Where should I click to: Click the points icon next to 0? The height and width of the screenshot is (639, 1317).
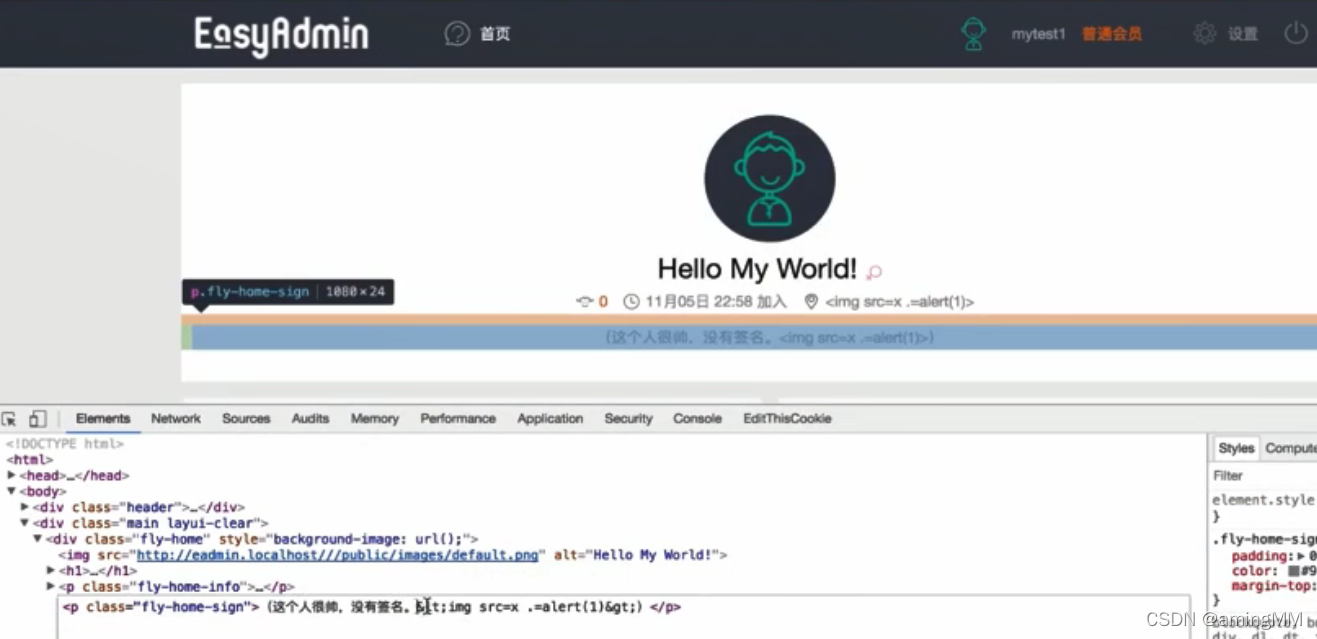click(x=585, y=301)
